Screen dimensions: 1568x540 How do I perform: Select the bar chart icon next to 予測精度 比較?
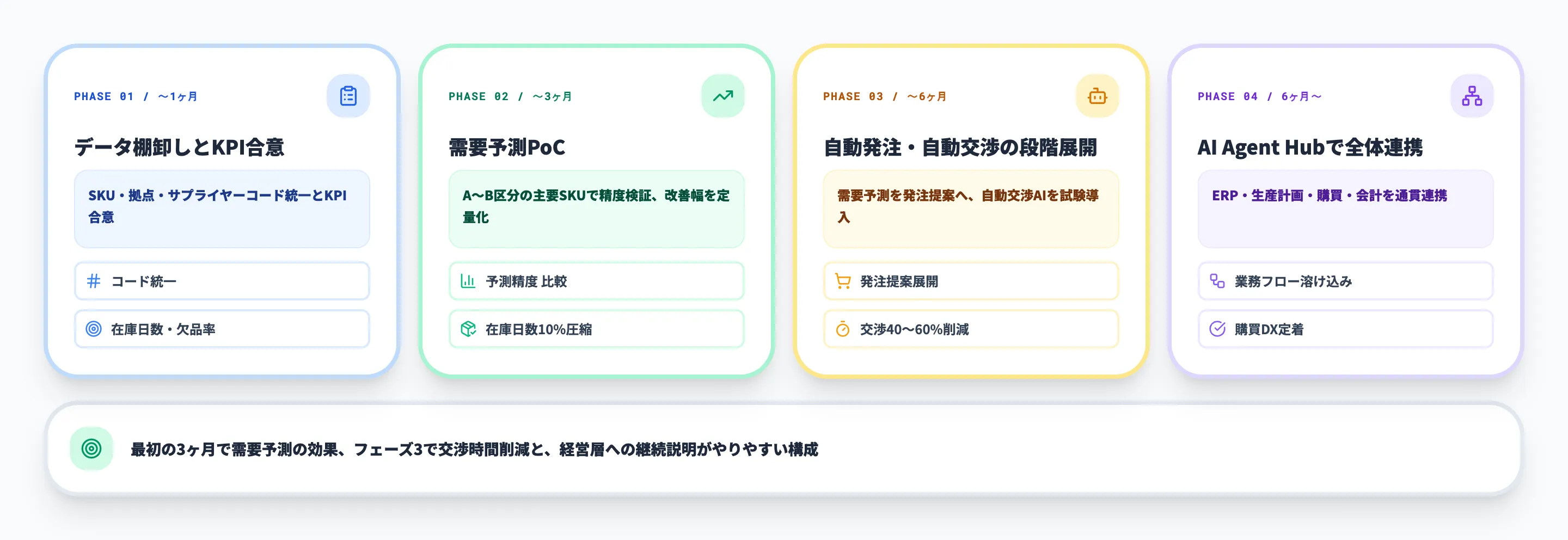click(468, 281)
